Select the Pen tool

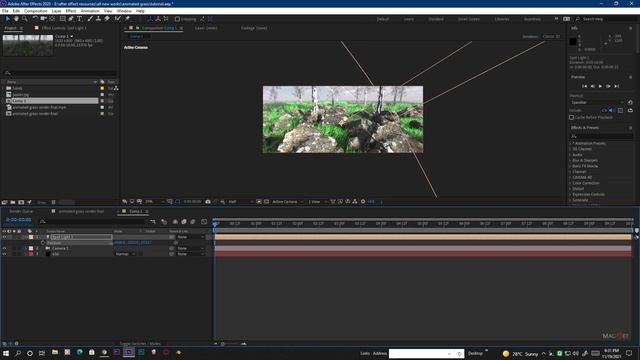point(71,19)
